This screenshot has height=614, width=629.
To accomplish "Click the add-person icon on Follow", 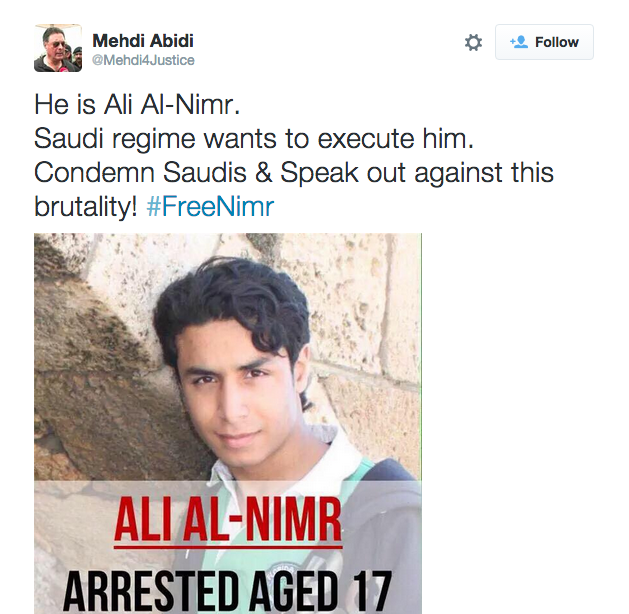I will coord(518,42).
